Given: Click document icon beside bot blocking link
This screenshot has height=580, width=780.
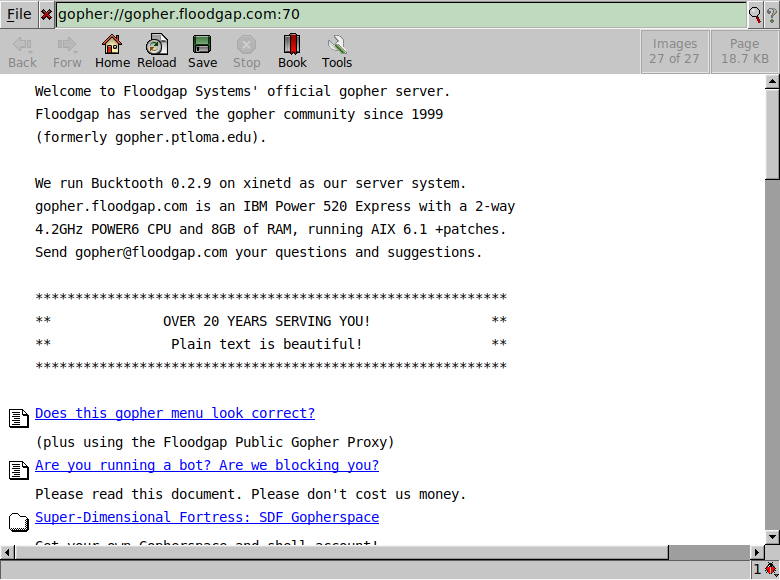Looking at the screenshot, I should pos(19,470).
